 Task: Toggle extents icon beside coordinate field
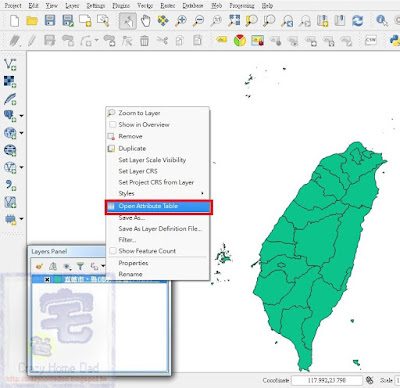tap(370, 380)
